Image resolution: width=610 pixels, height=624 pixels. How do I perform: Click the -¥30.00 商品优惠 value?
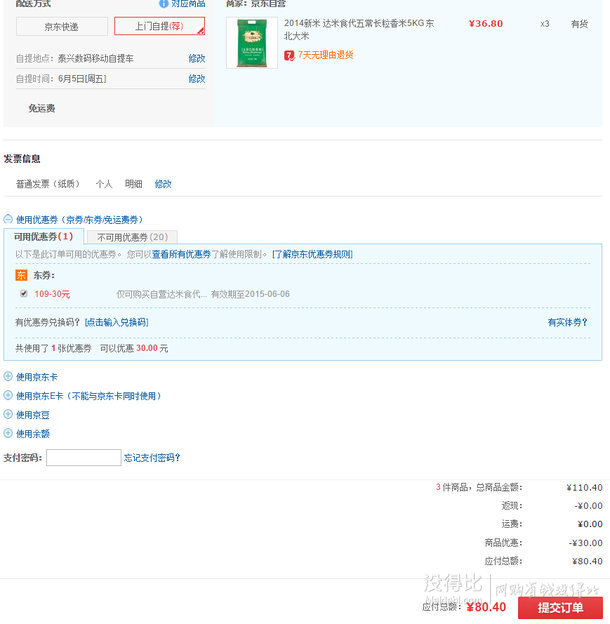[585, 543]
